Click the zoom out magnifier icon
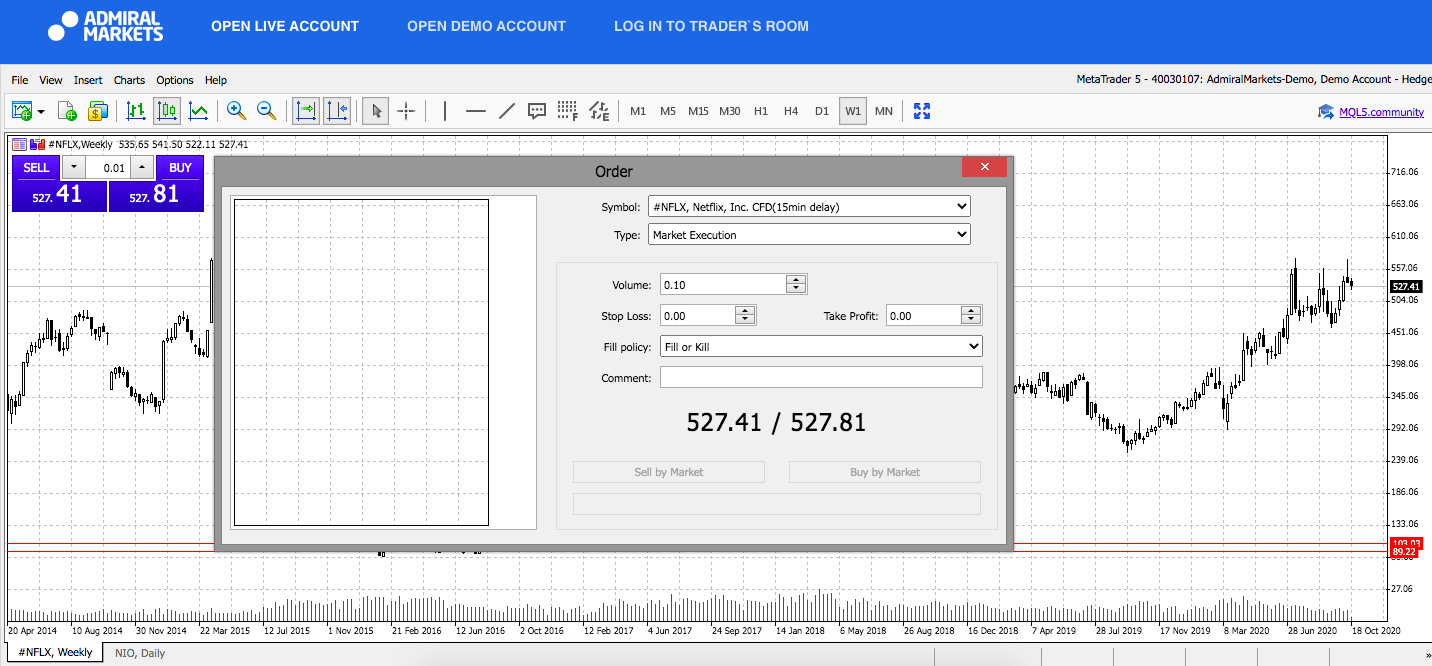 267,111
